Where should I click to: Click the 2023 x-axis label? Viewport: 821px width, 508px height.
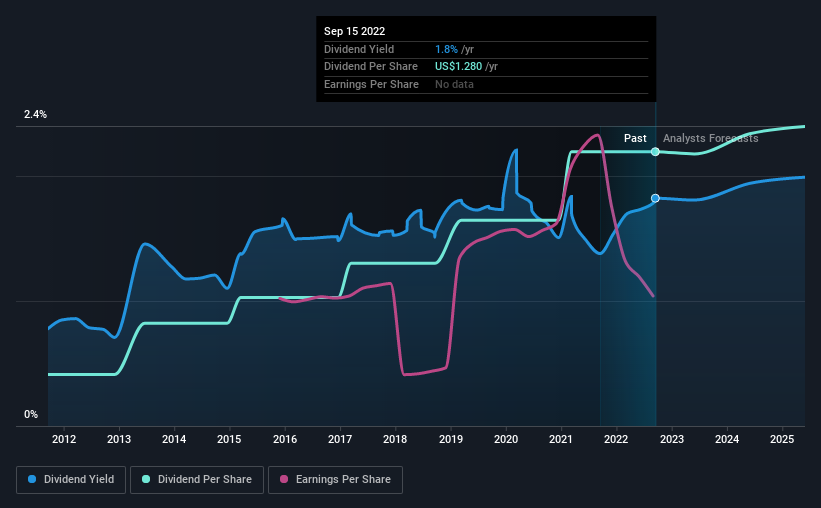tap(672, 439)
